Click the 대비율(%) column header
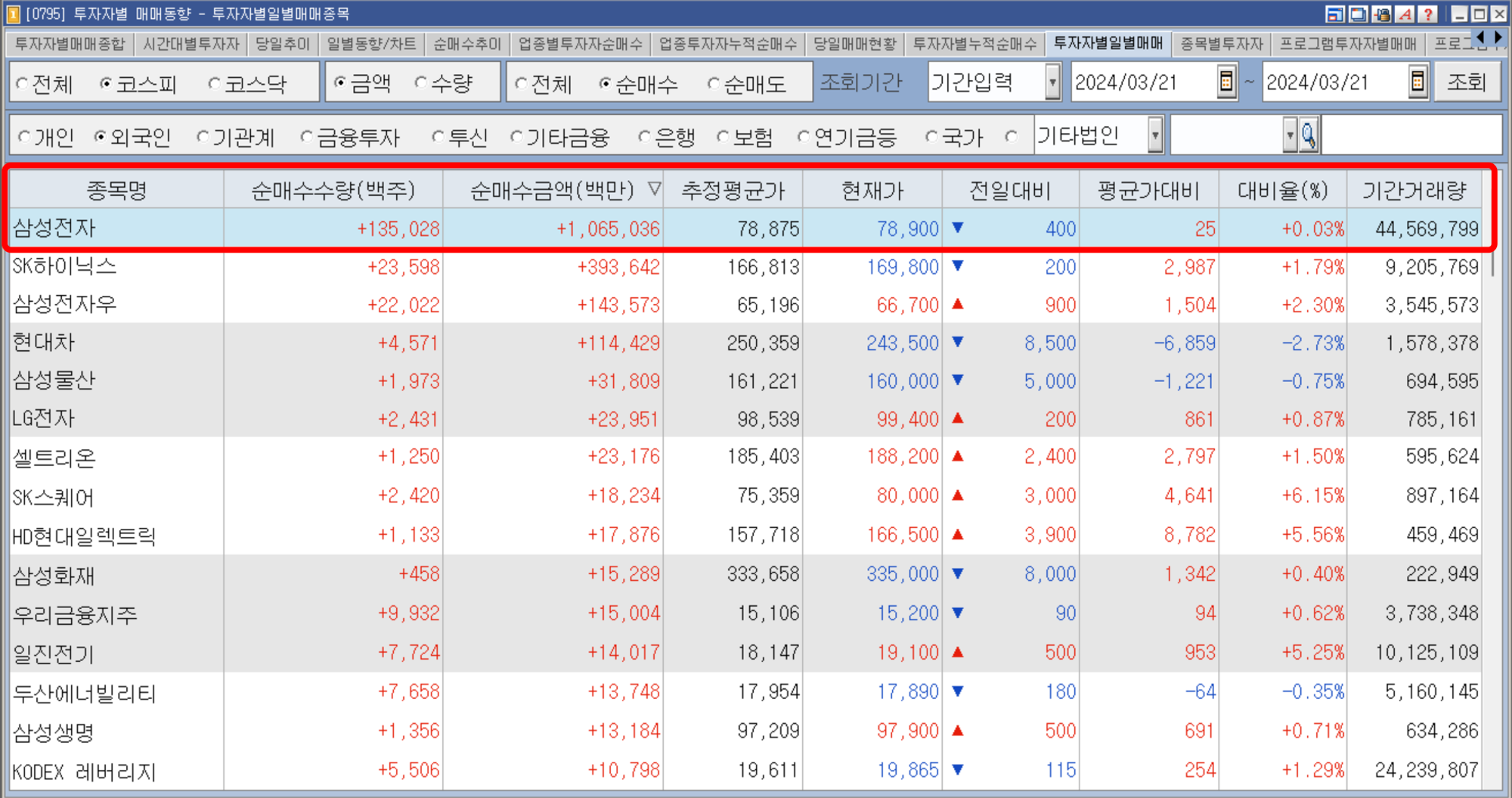This screenshot has height=798, width=1512. (1283, 190)
